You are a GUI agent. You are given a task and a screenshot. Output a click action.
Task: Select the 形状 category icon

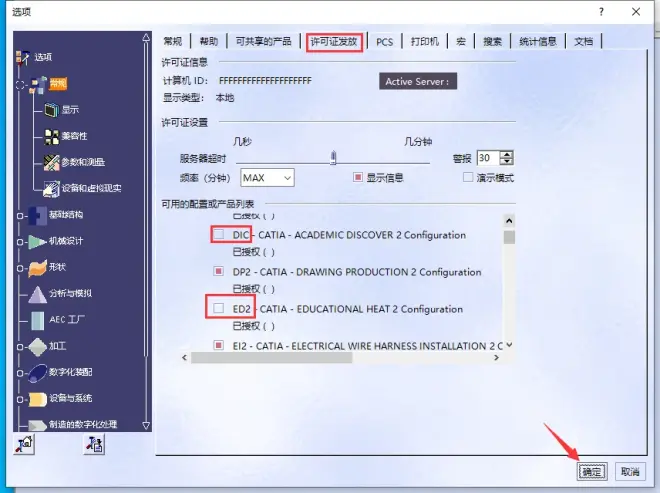(37, 268)
